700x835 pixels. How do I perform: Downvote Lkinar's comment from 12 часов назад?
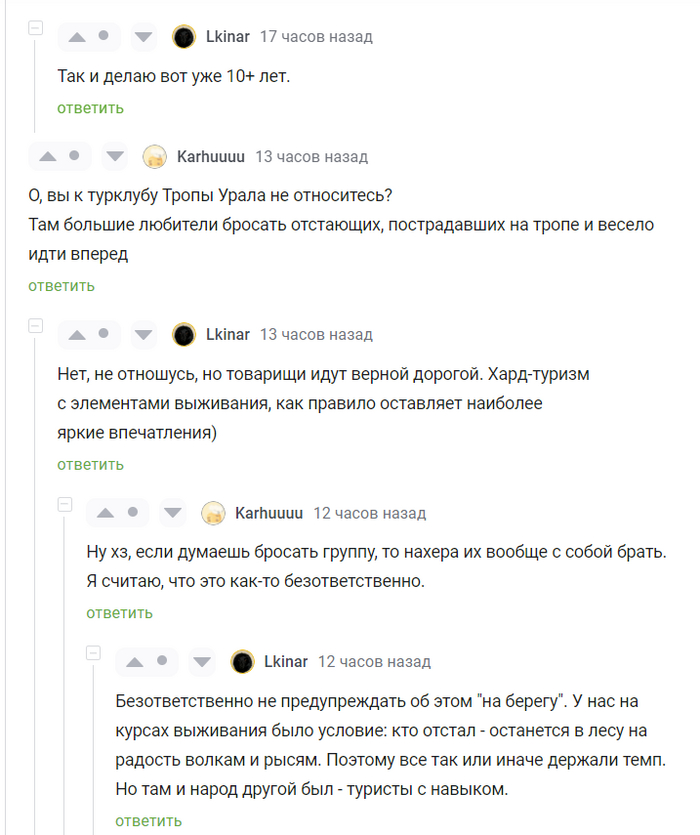pos(202,662)
